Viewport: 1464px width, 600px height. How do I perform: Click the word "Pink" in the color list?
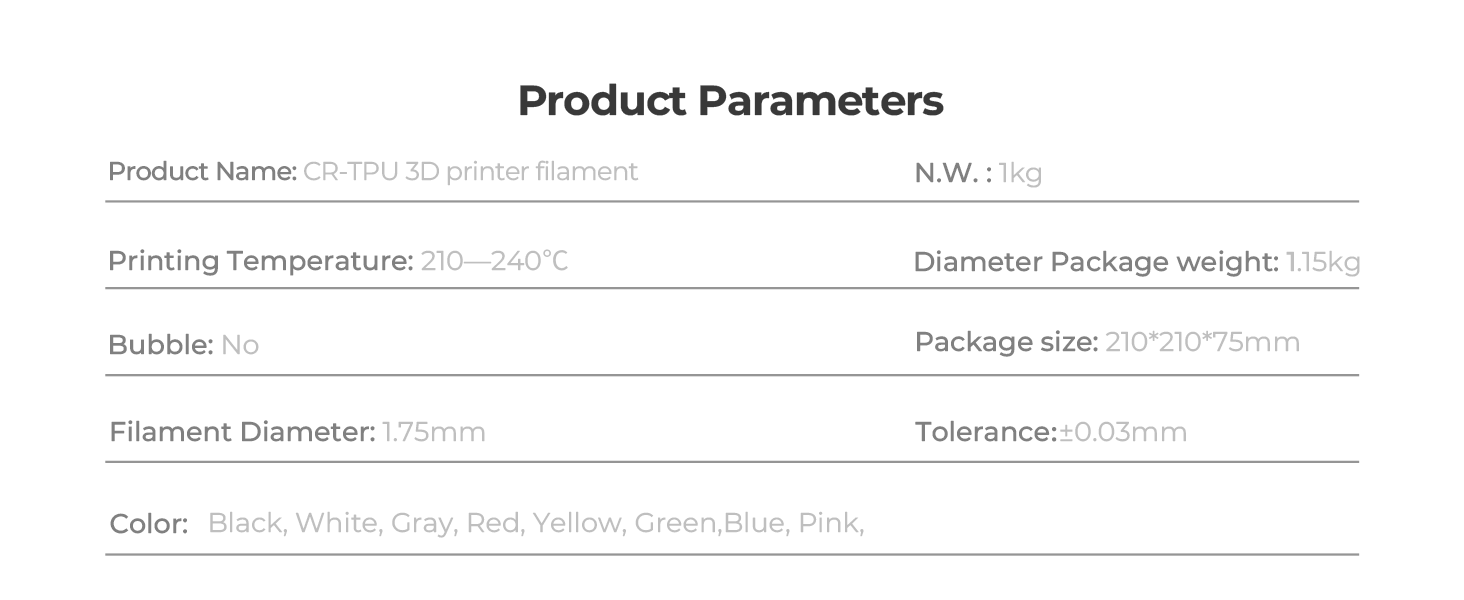point(828,522)
